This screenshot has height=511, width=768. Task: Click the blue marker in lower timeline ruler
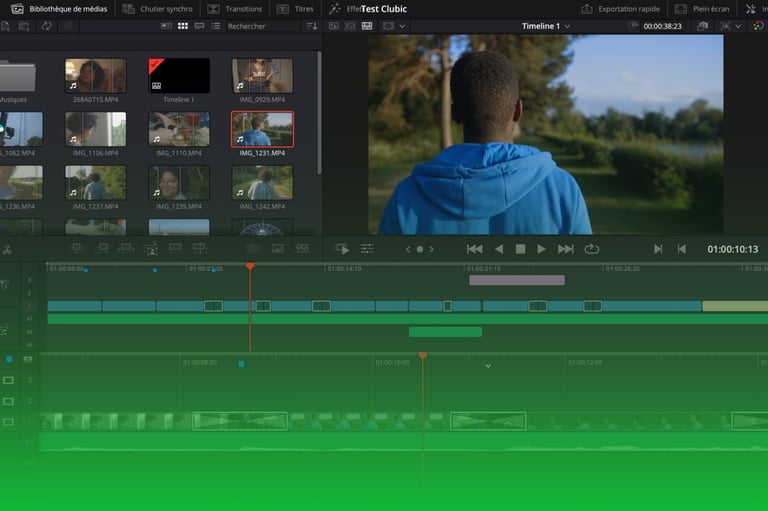(x=241, y=364)
